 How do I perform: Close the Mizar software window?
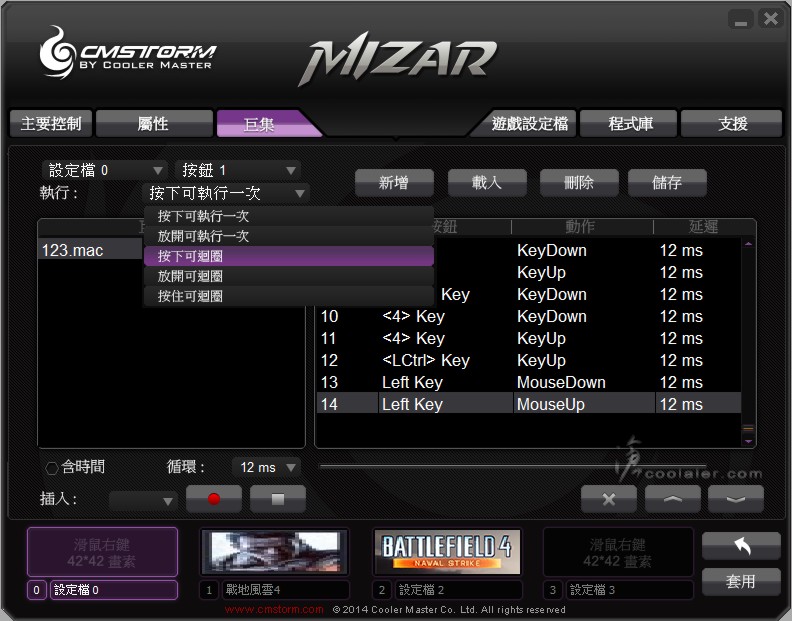pos(771,19)
